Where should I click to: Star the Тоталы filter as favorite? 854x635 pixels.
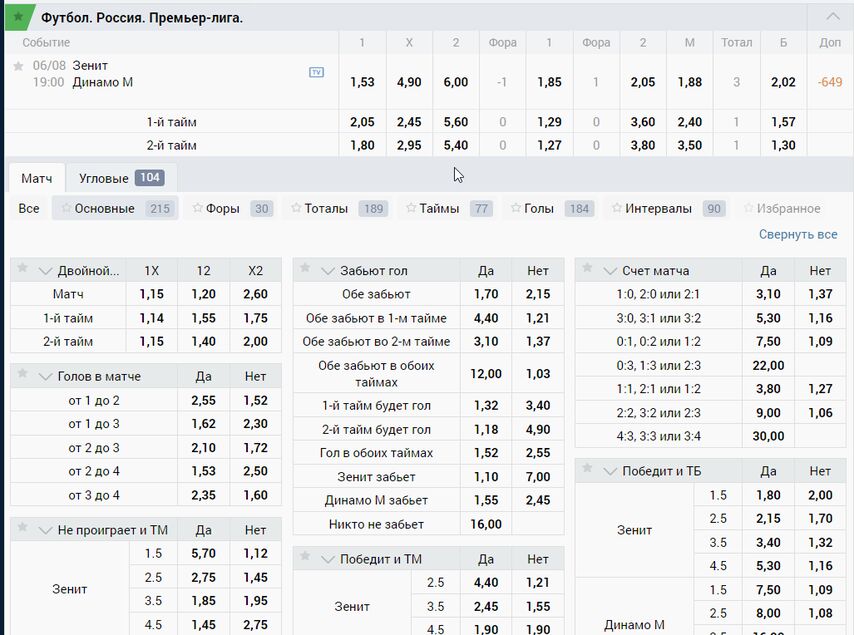click(296, 207)
